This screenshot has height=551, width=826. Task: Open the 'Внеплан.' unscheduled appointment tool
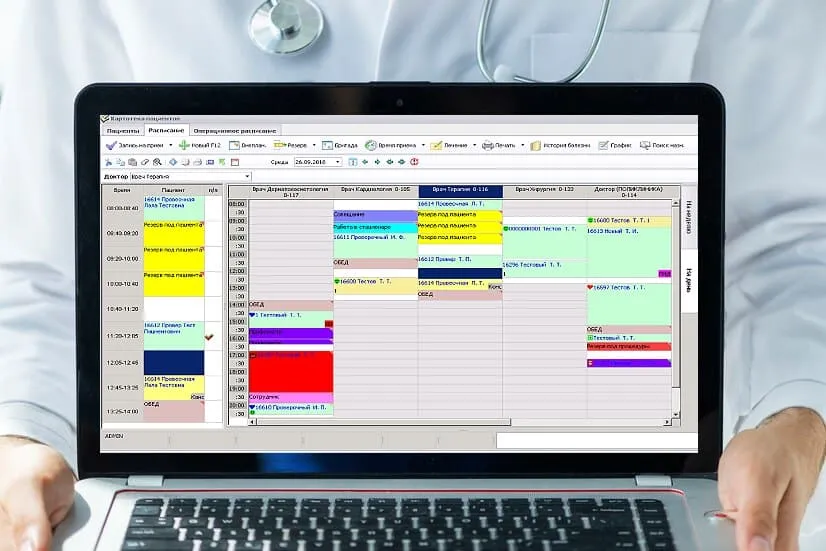pos(248,145)
